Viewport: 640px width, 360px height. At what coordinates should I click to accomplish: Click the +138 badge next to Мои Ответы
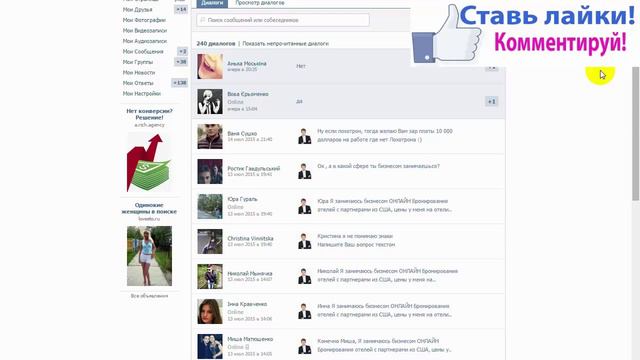pyautogui.click(x=180, y=83)
